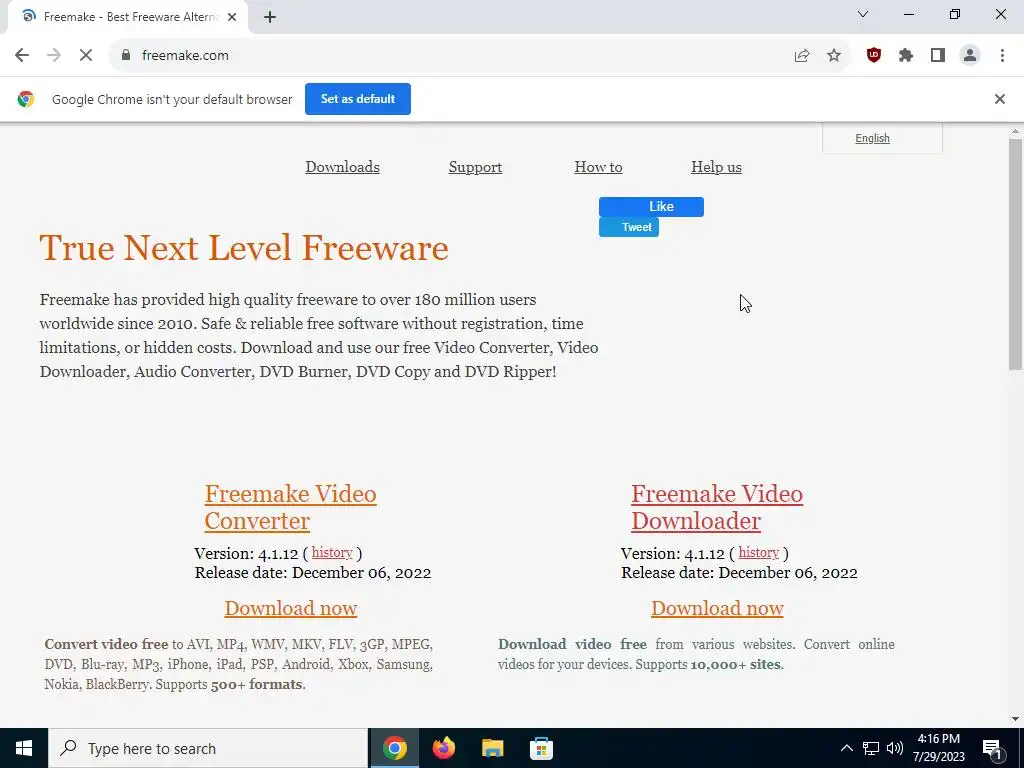
Task: Open the Support menu item
Action: click(475, 167)
